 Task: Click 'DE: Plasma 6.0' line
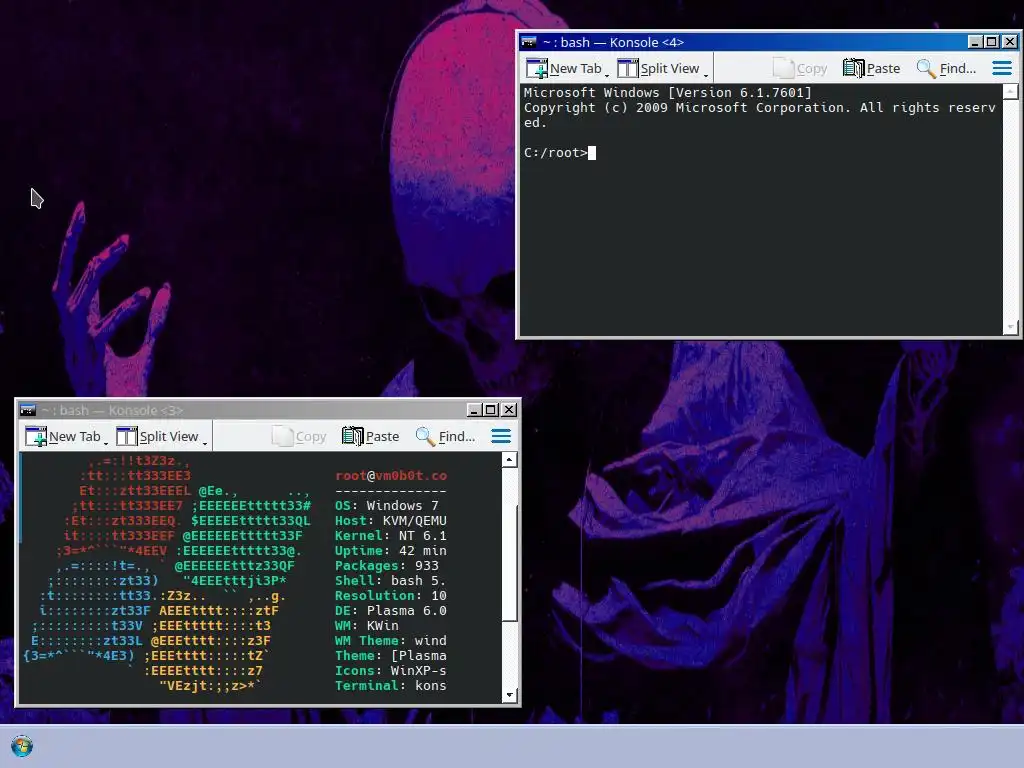(x=391, y=611)
